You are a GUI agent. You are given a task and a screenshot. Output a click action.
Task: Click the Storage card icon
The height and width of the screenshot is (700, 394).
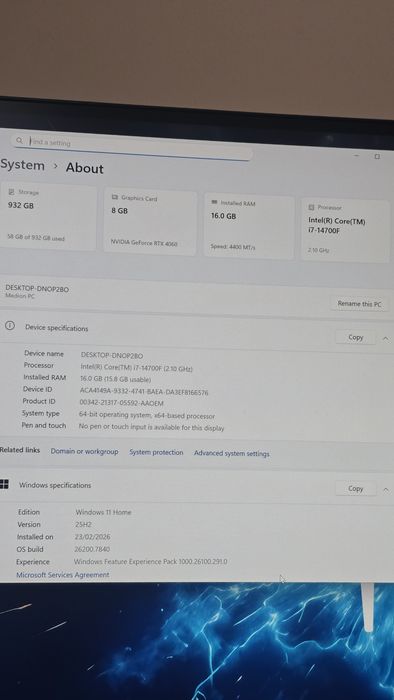[x=12, y=192]
